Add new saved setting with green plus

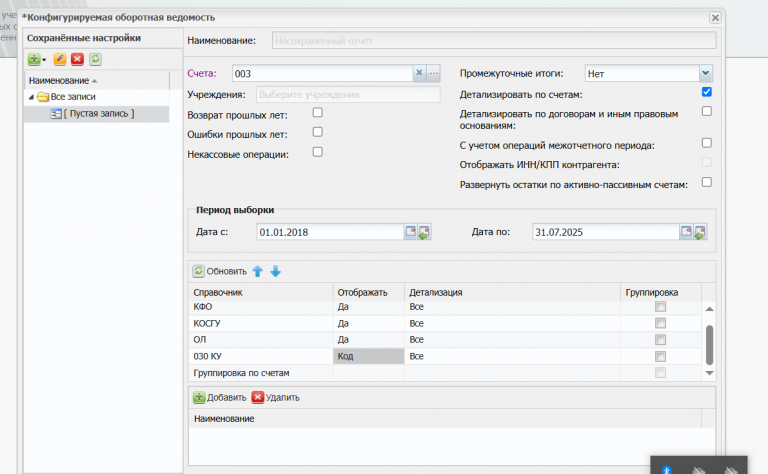(34, 59)
